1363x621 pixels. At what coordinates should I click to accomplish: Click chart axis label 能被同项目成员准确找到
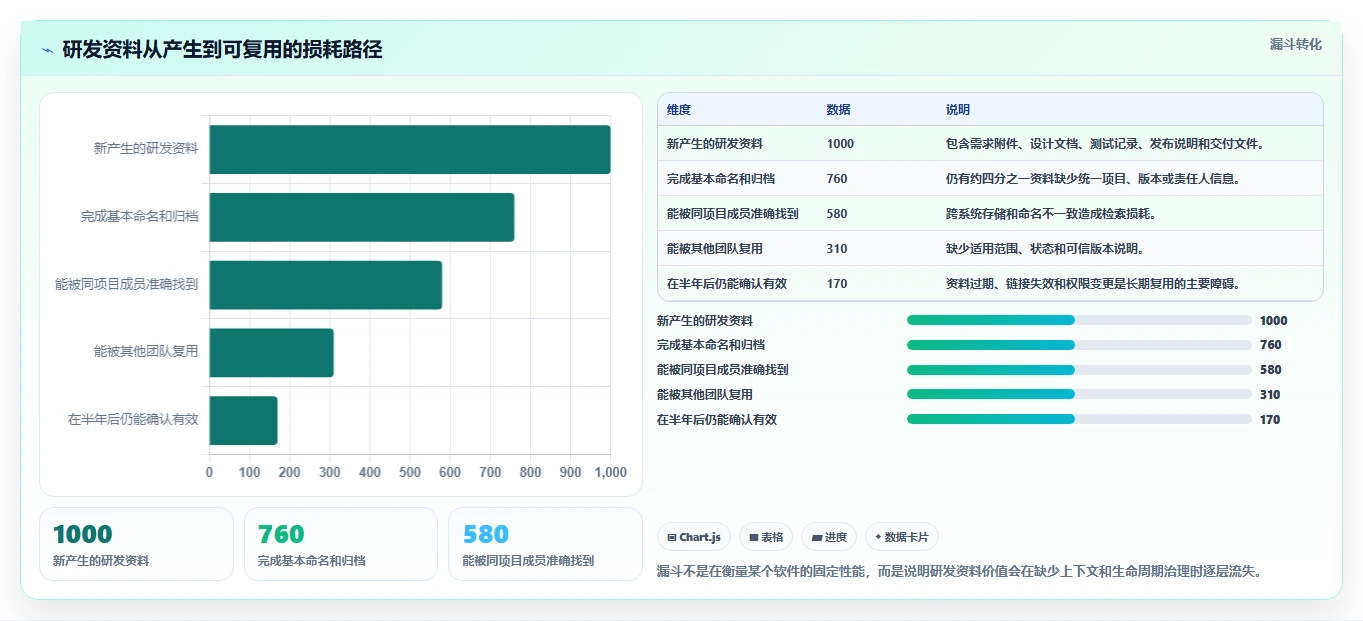click(x=127, y=285)
